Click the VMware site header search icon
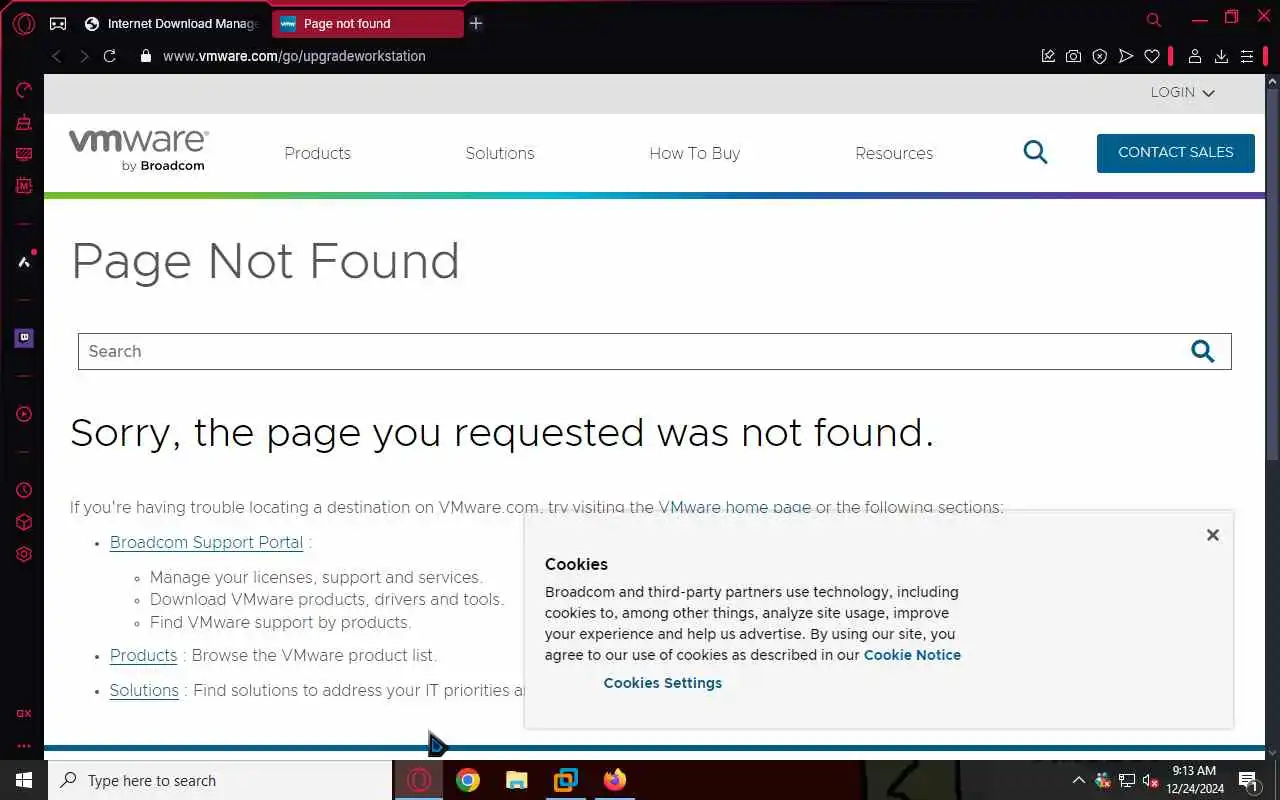This screenshot has width=1280, height=800. tap(1035, 152)
